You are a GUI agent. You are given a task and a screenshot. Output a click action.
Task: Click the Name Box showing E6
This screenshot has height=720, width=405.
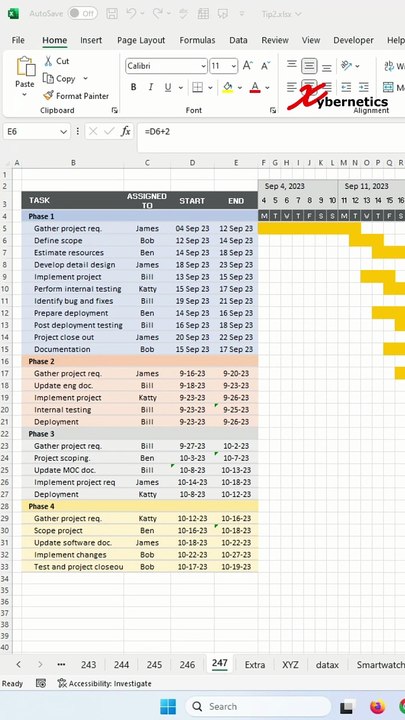(31, 132)
